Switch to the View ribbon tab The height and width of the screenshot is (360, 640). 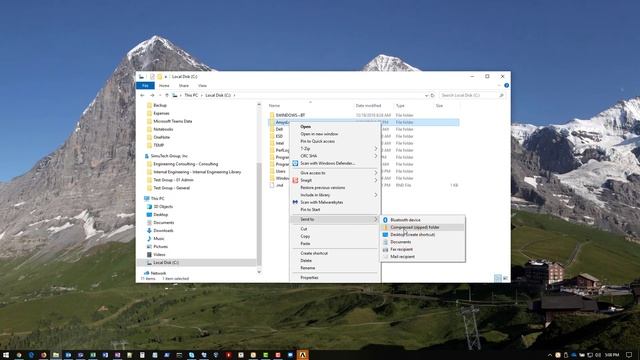coord(202,86)
